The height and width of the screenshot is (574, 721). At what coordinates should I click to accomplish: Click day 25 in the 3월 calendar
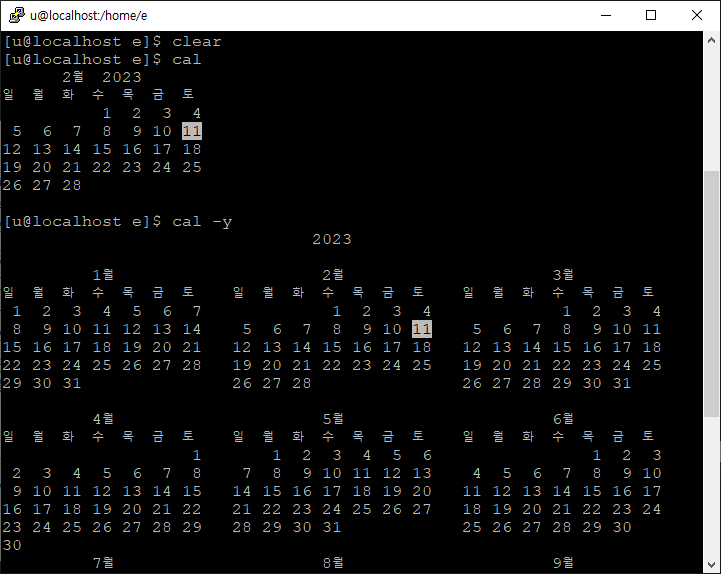(x=652, y=366)
